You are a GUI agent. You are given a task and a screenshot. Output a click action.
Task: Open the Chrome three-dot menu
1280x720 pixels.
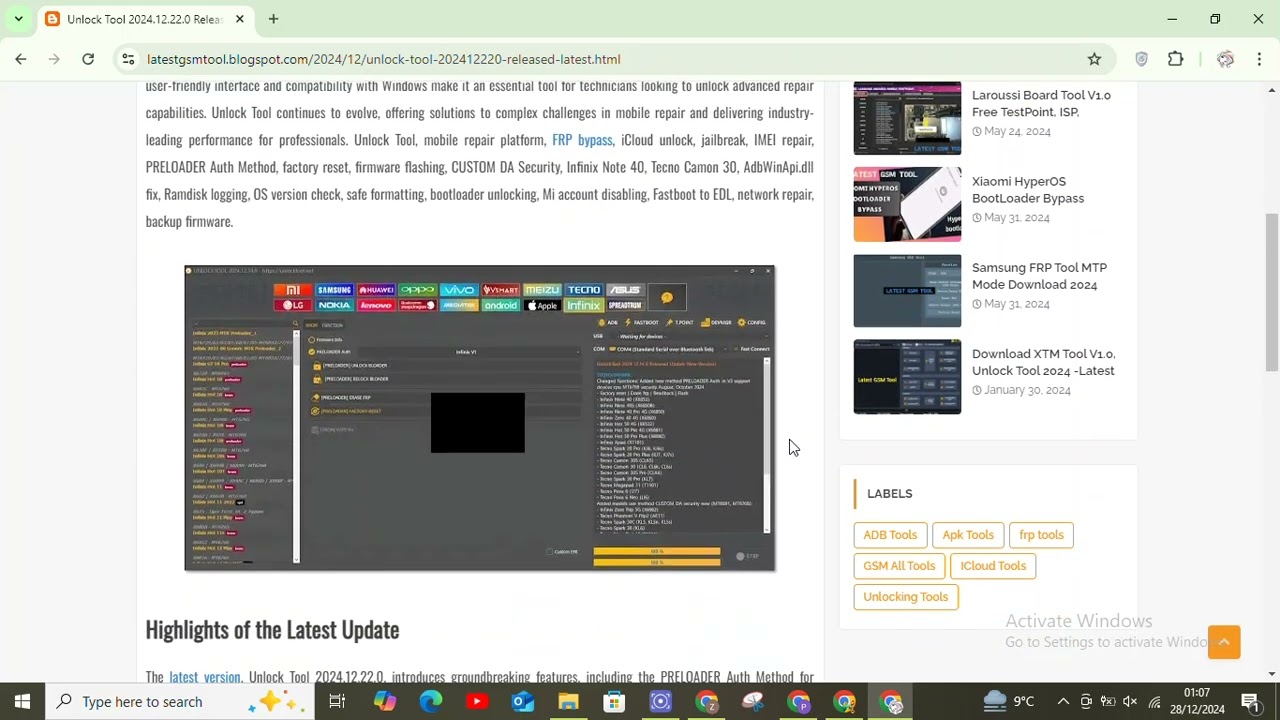(1259, 59)
